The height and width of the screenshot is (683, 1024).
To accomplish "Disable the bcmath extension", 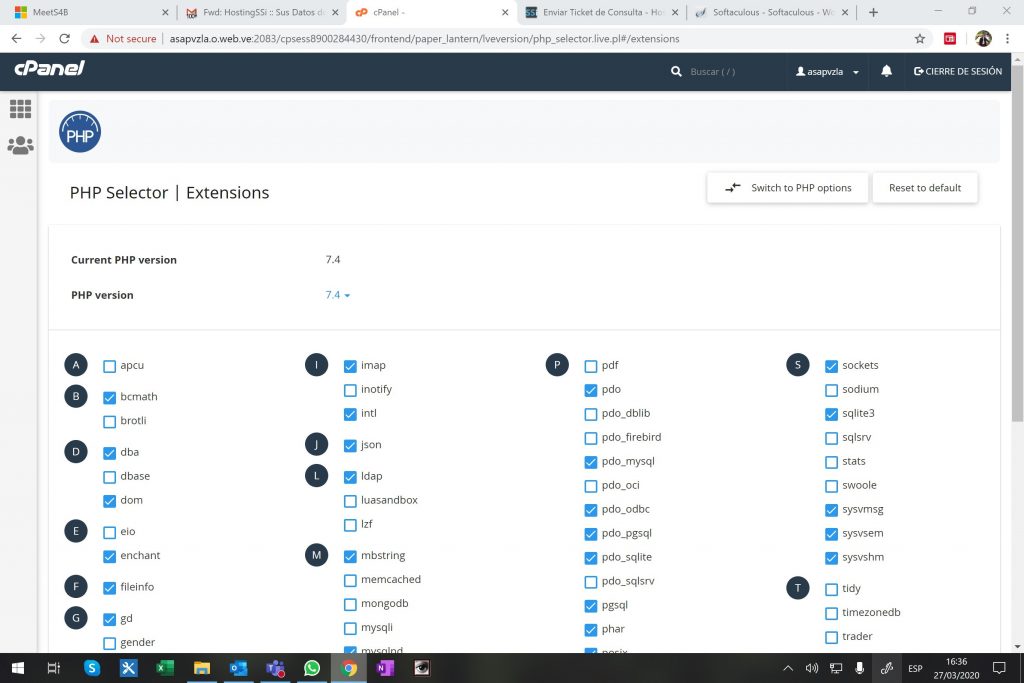I will (110, 397).
